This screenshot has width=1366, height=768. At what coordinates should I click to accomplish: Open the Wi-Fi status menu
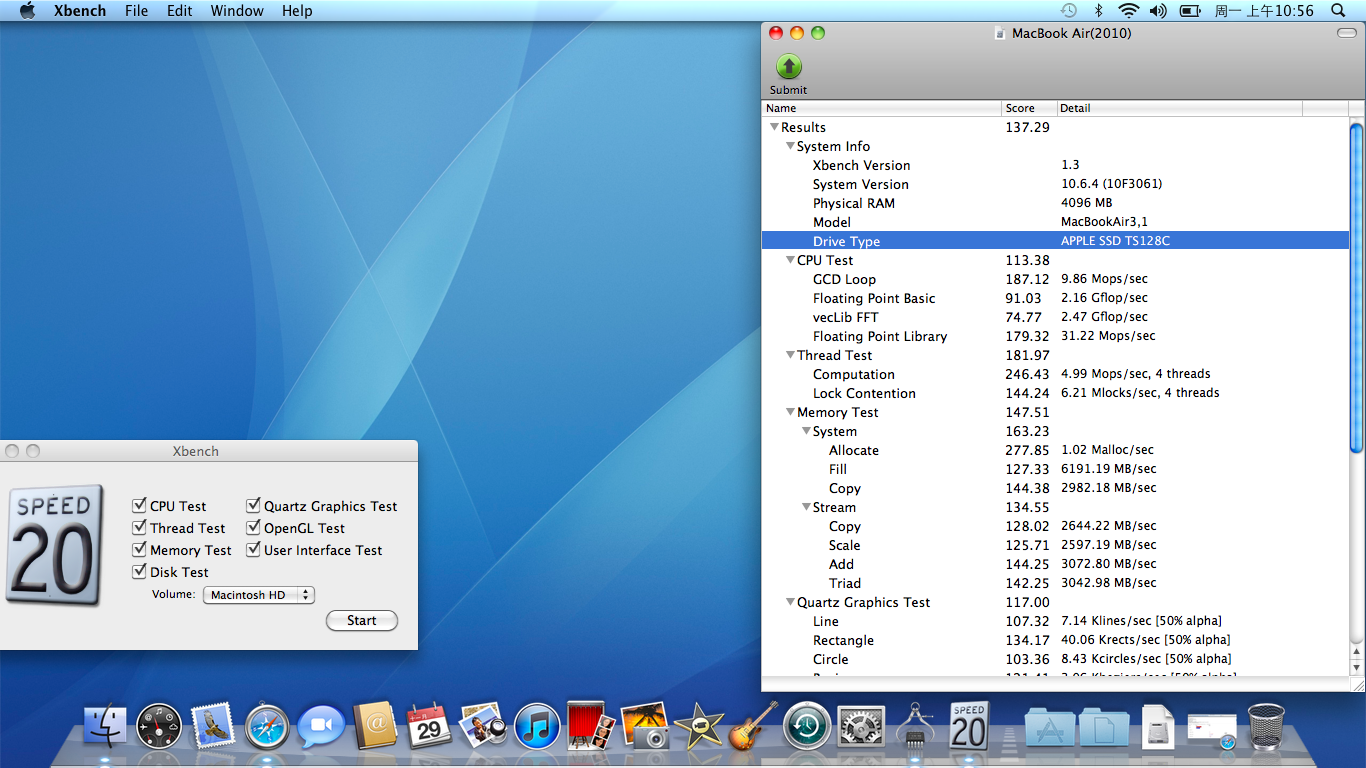[x=1129, y=11]
